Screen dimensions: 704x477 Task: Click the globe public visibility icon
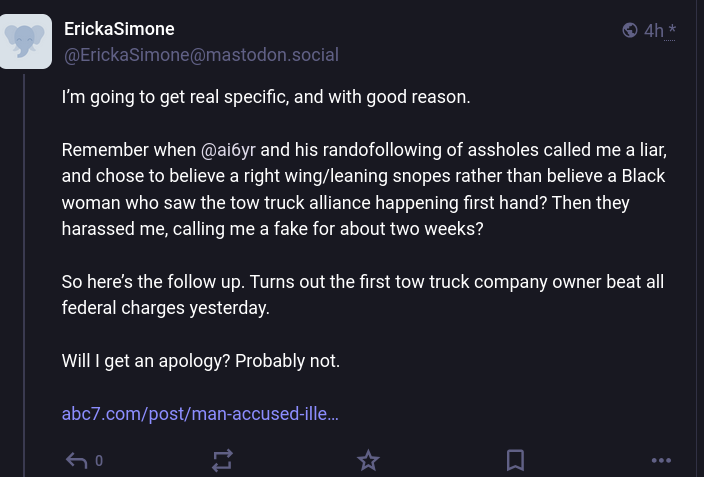point(630,30)
